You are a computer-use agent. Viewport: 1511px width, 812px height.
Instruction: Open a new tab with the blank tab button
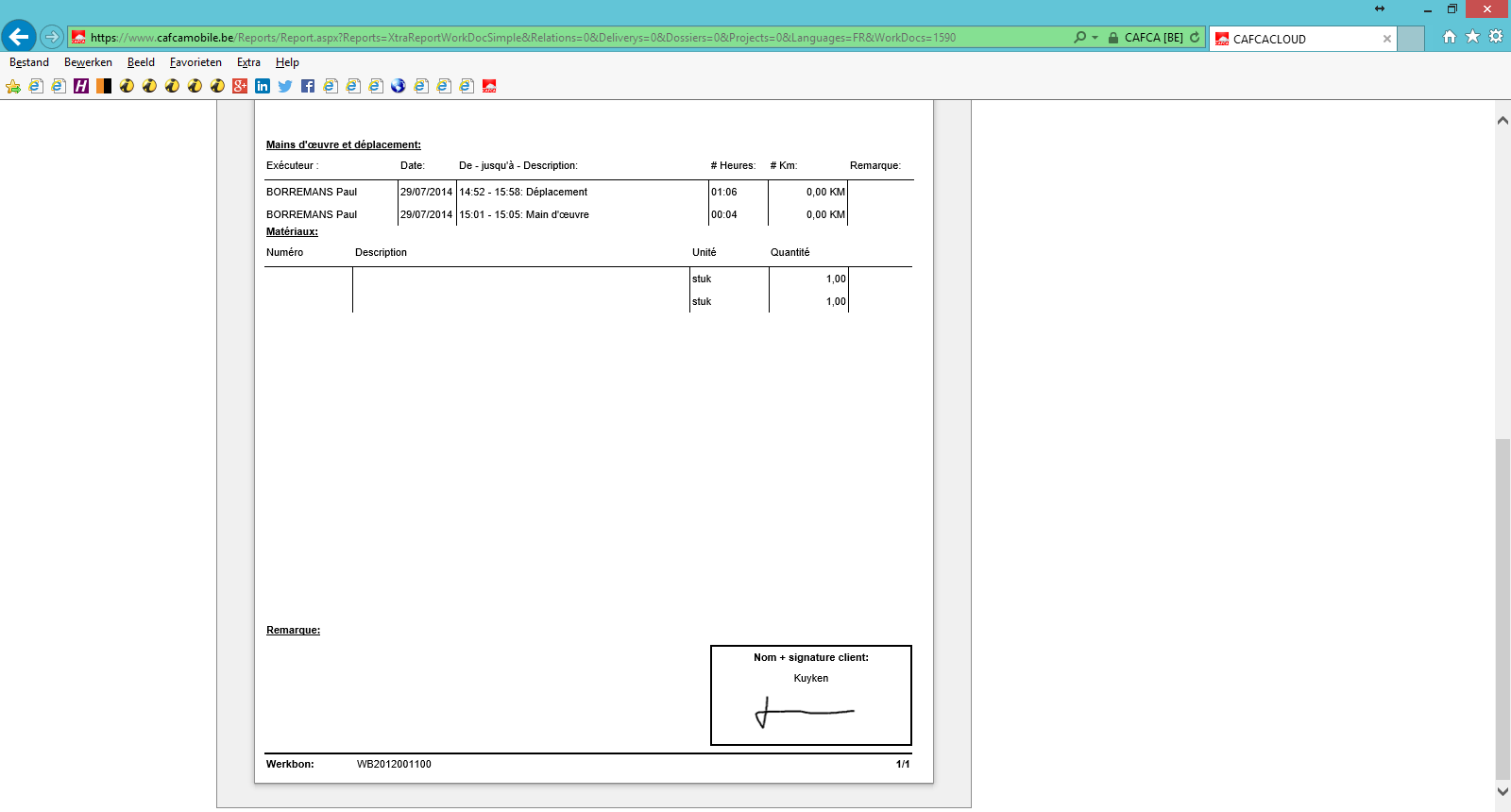pyautogui.click(x=1411, y=39)
